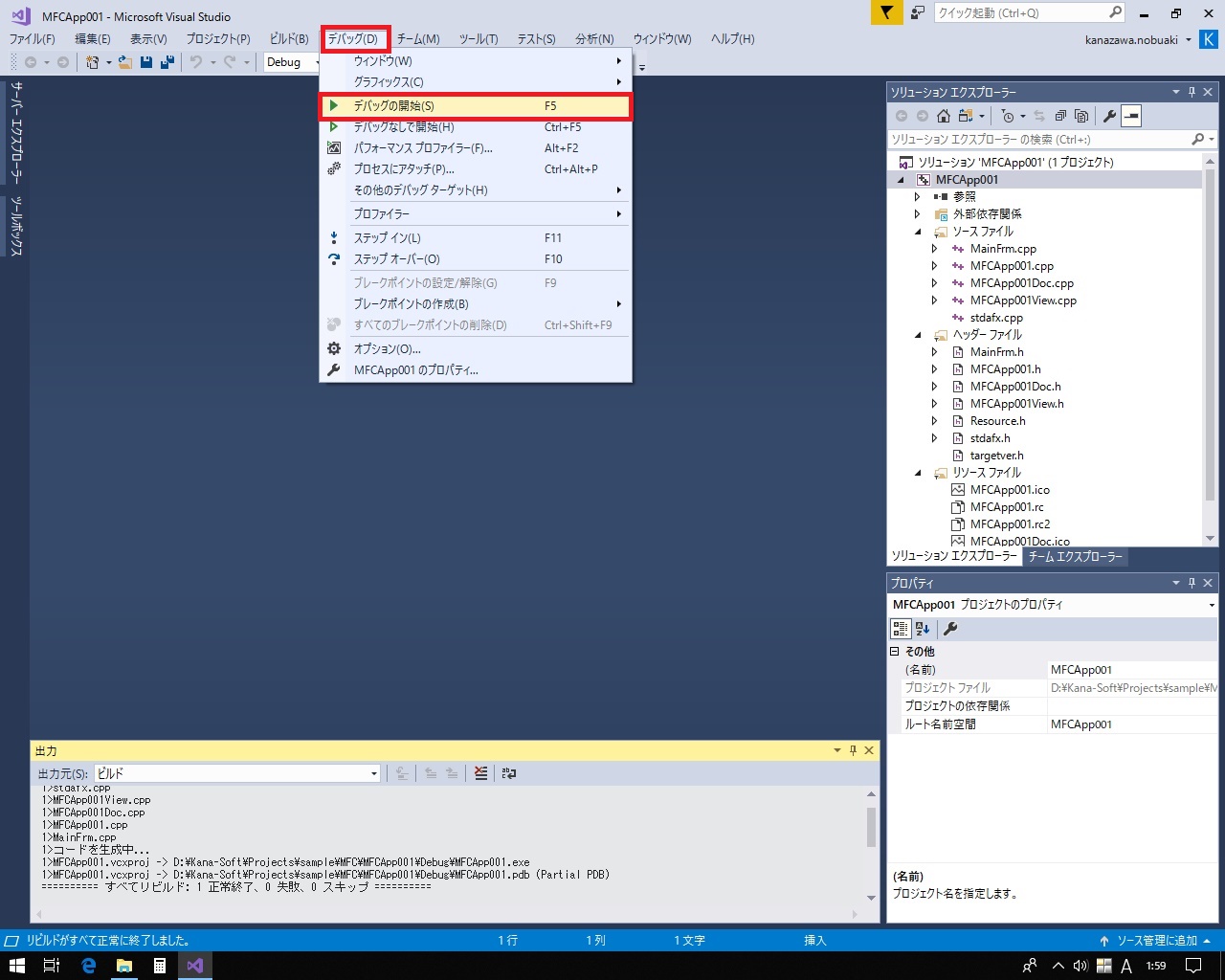Screen dimensions: 1225x980
Task: Collapse the リソース ファイル folder
Action: click(x=918, y=473)
